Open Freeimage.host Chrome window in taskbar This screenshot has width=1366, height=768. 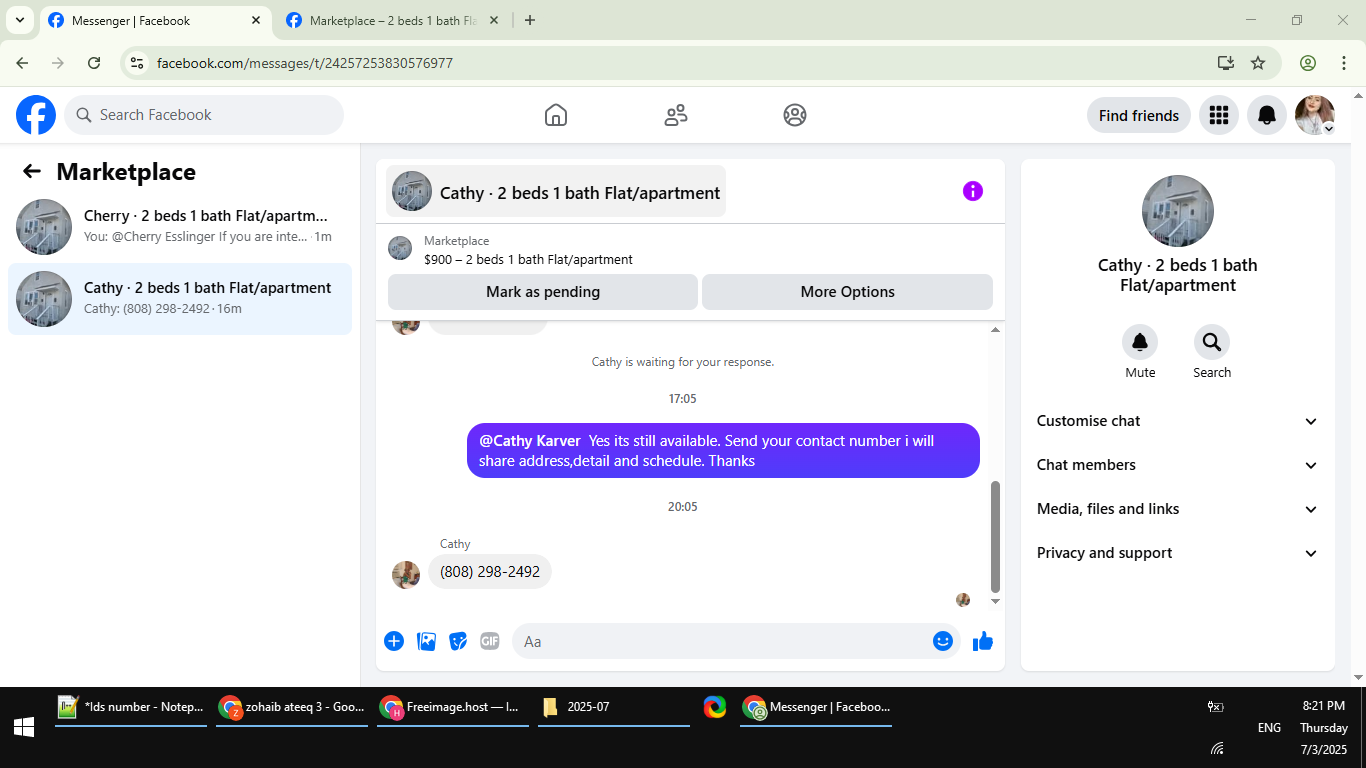click(453, 707)
